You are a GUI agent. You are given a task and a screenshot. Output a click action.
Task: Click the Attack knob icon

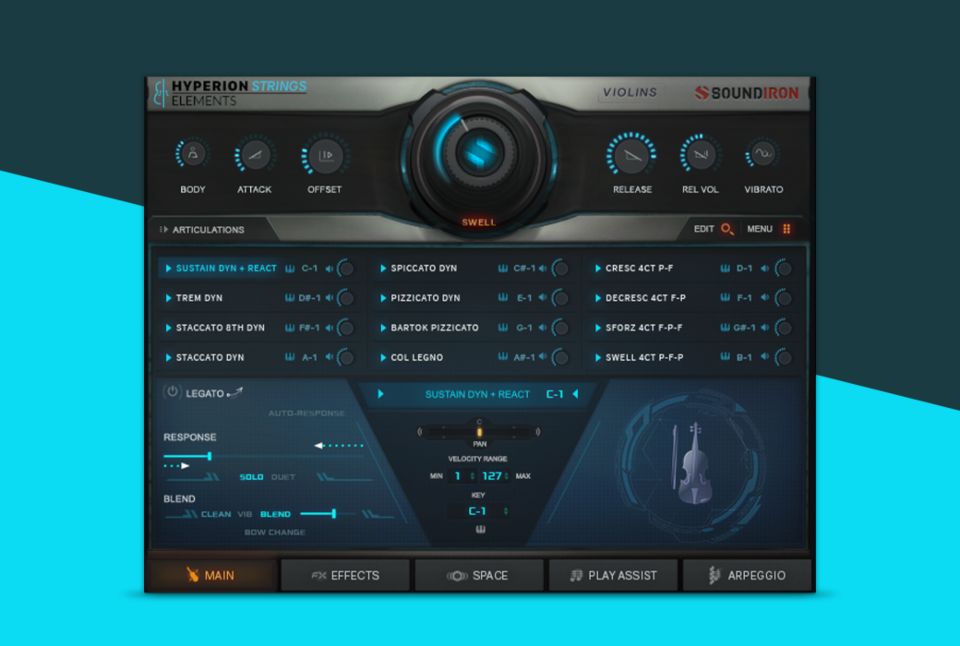[x=254, y=155]
